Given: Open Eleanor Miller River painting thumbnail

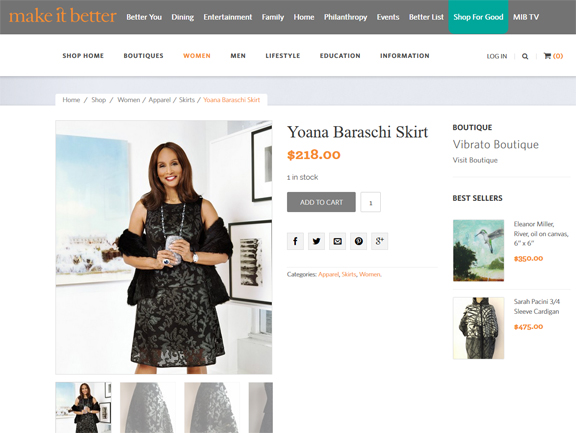Looking at the screenshot, I should click(x=478, y=250).
